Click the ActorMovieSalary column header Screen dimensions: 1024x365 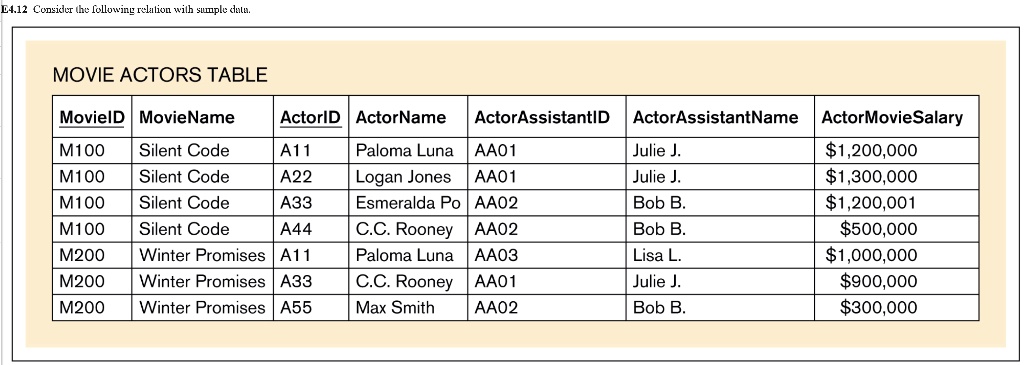coord(897,118)
